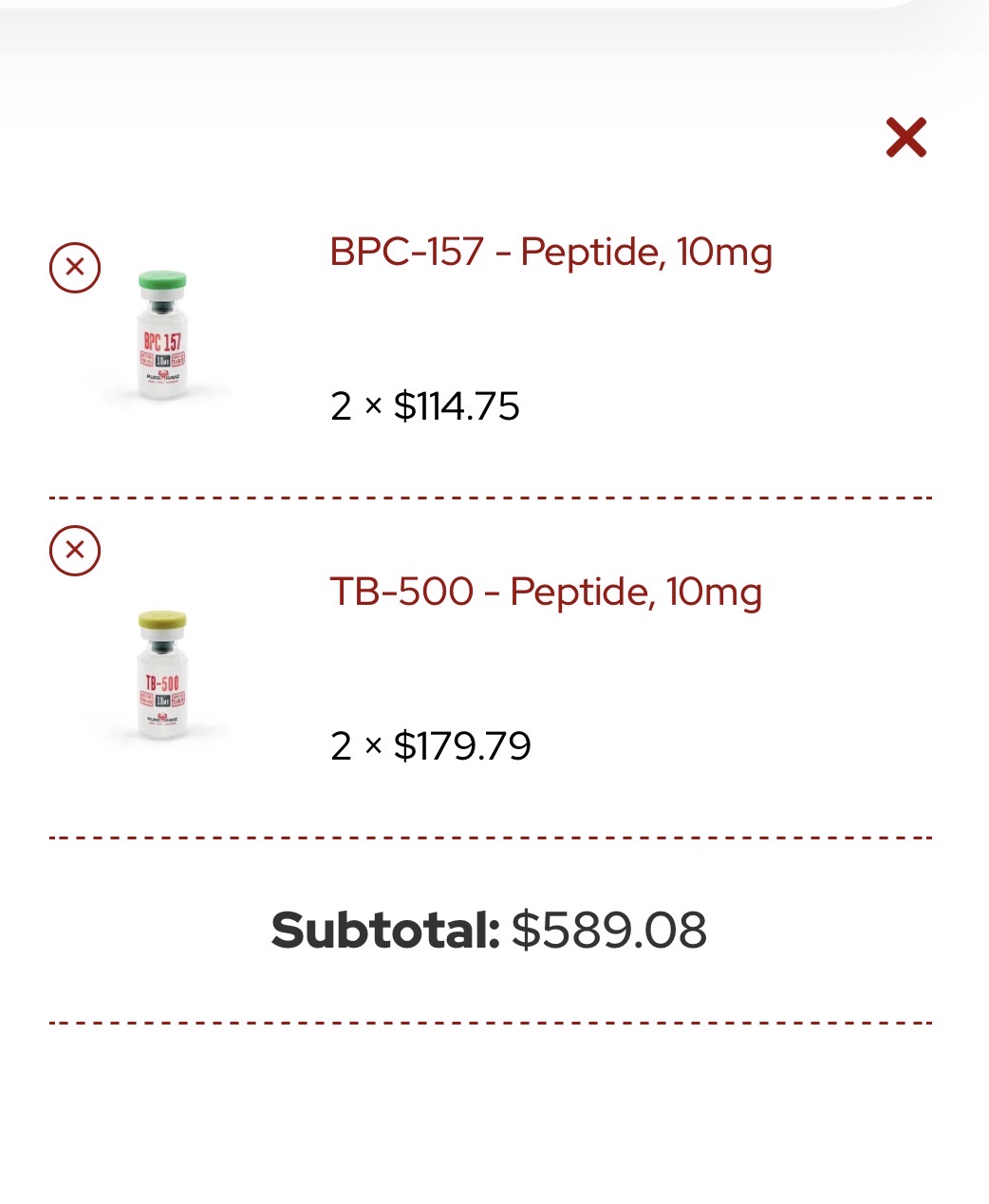Screen dimensions: 989x1204
Task: Click the $589.08 subtotal amount
Action: coord(609,930)
